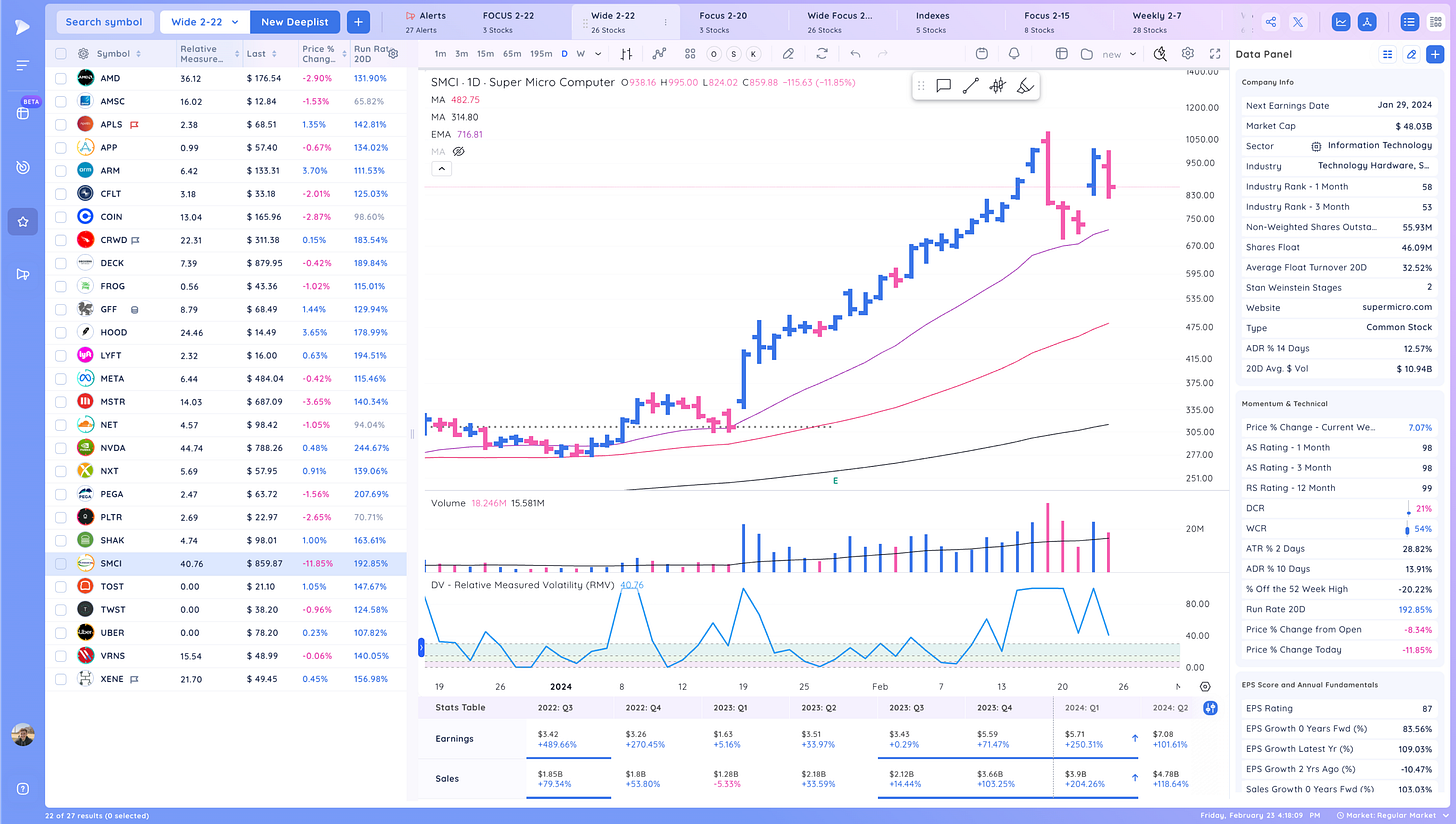Open the Data Panel list view icon
The width and height of the screenshot is (1456, 824).
(1388, 54)
